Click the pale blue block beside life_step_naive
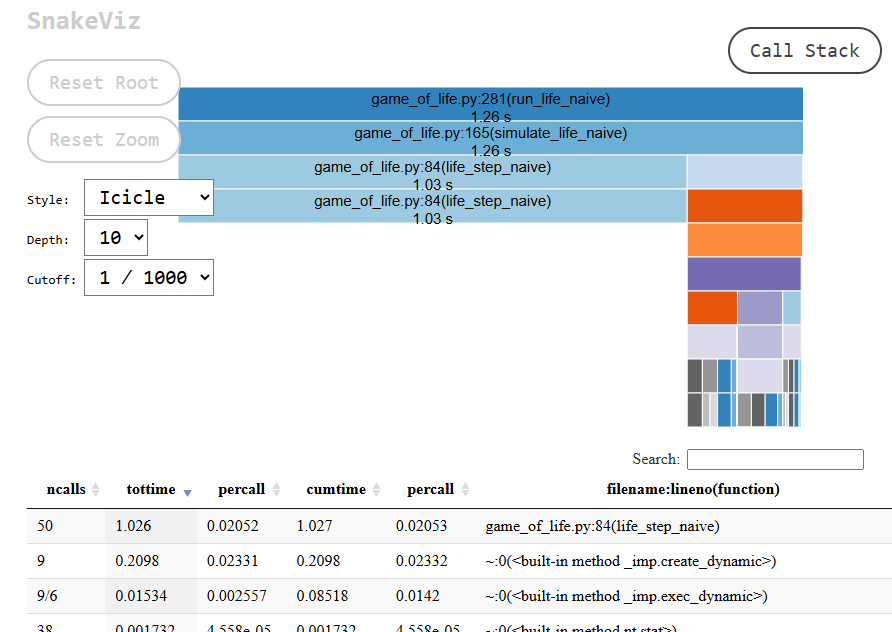 [745, 172]
